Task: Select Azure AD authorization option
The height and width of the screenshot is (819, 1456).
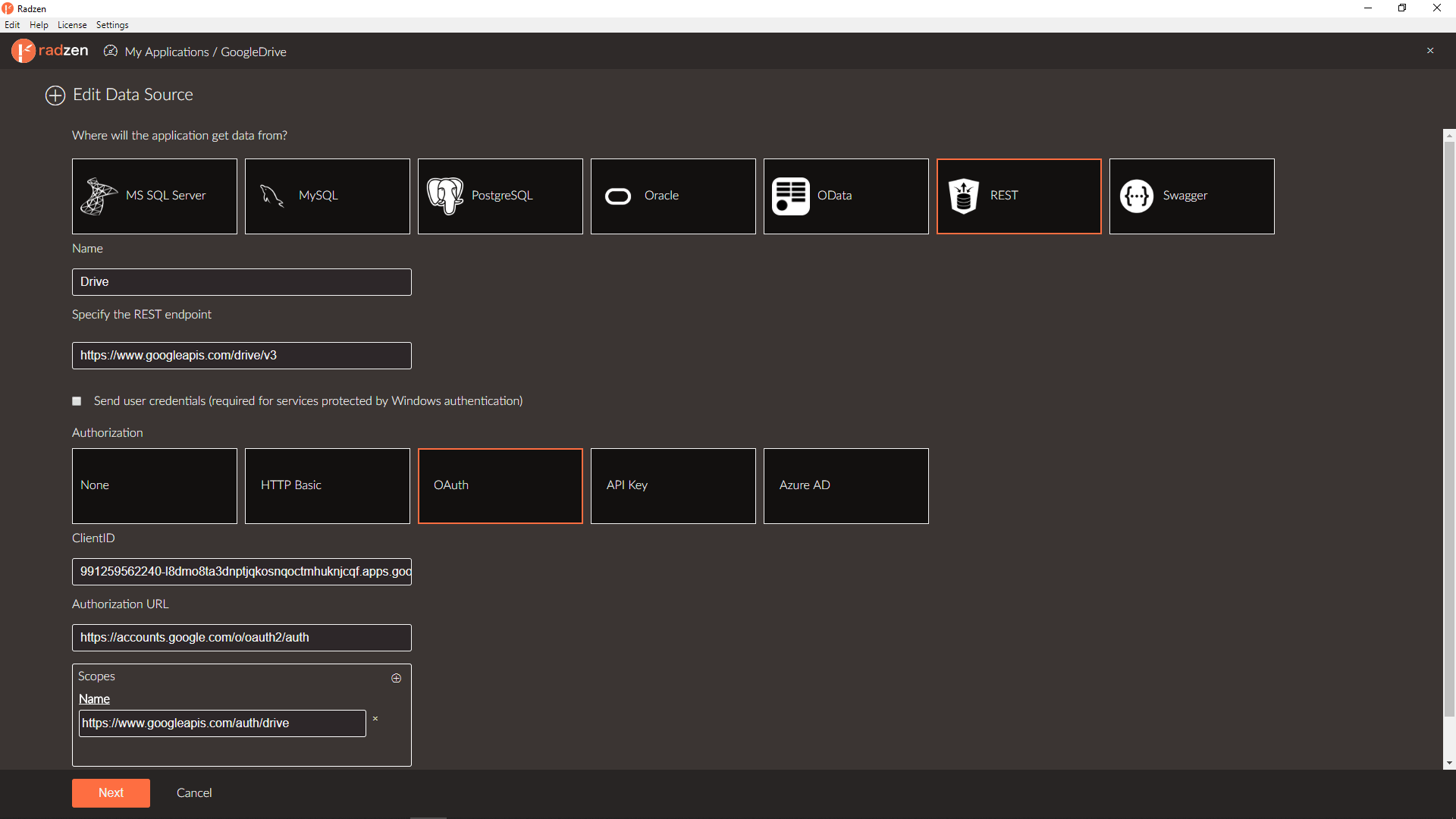Action: (846, 486)
